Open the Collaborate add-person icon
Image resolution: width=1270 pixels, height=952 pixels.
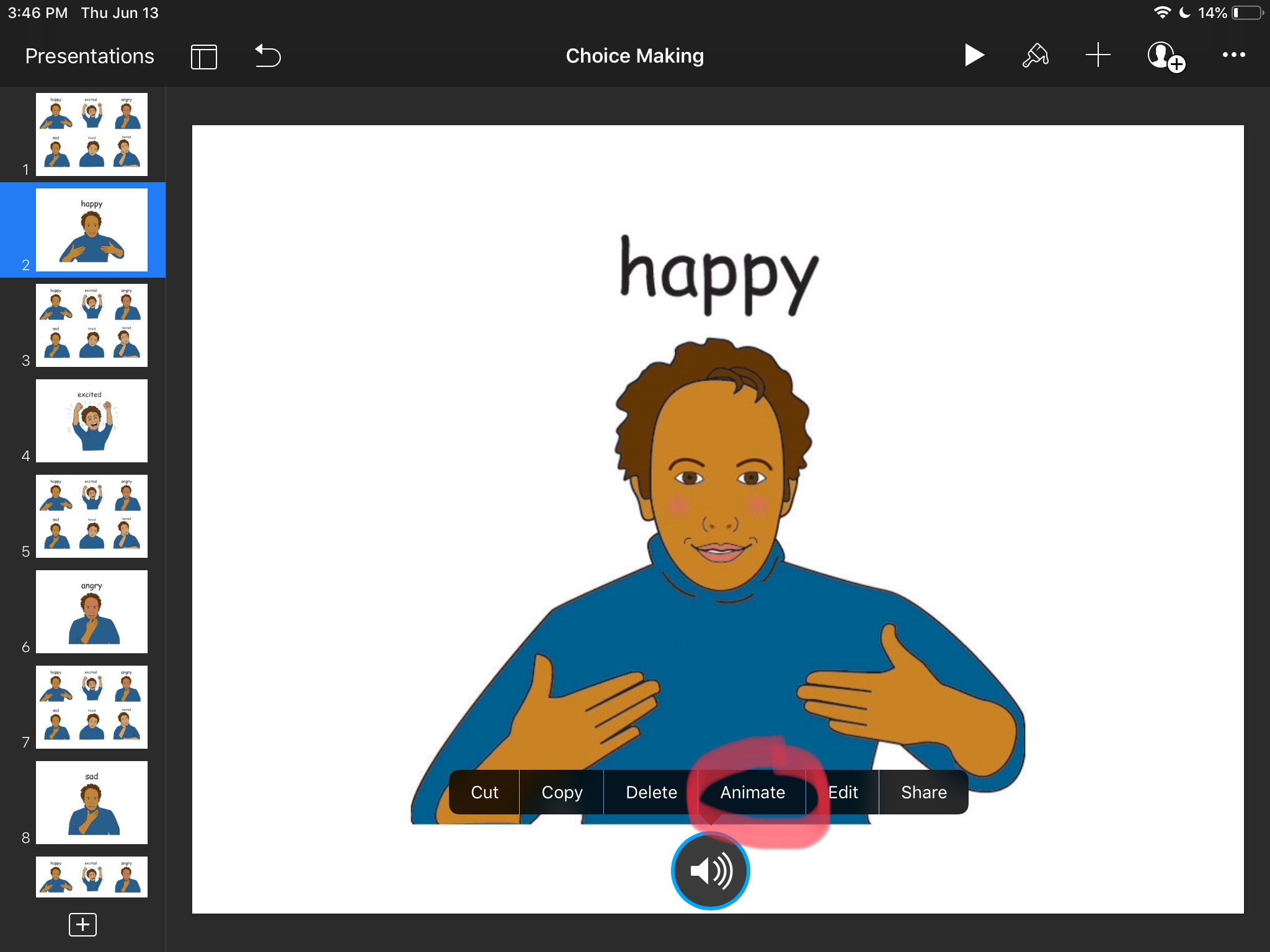pos(1165,57)
